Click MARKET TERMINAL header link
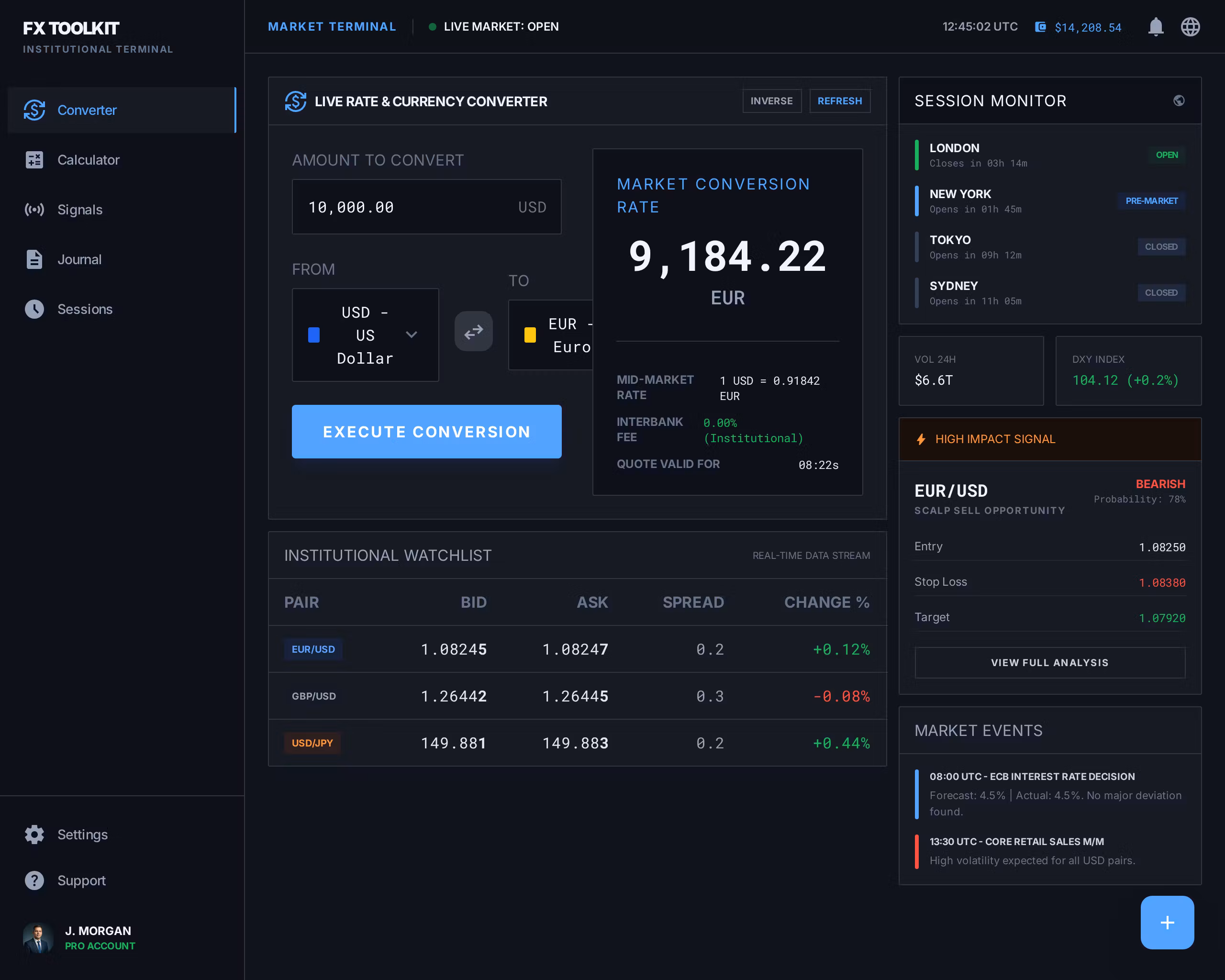This screenshot has width=1225, height=980. point(332,27)
